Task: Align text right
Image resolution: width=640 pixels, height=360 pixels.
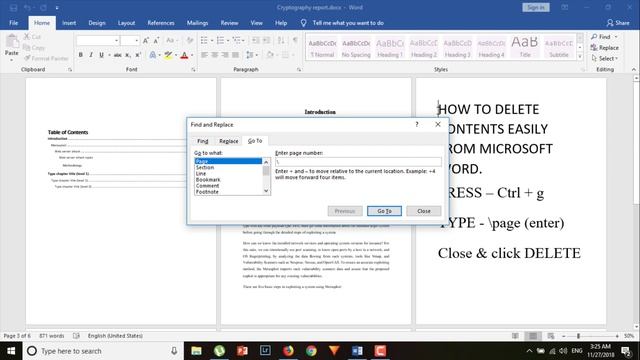Action: click(225, 55)
